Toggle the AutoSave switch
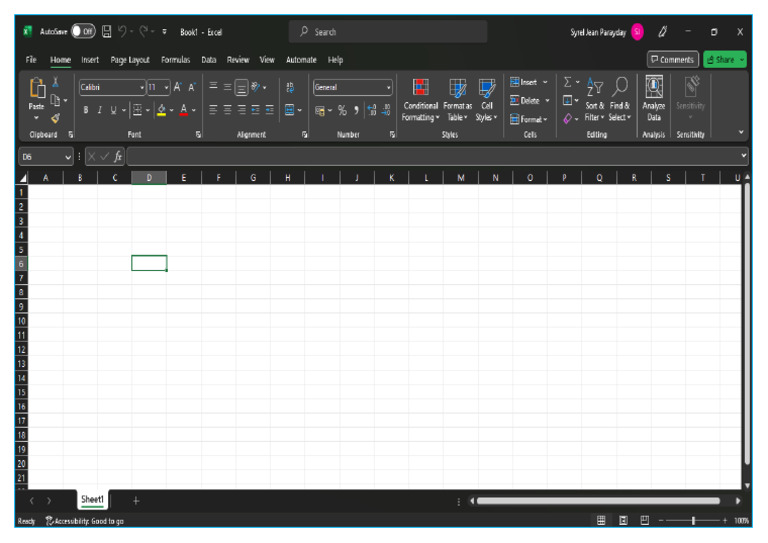 [x=83, y=32]
